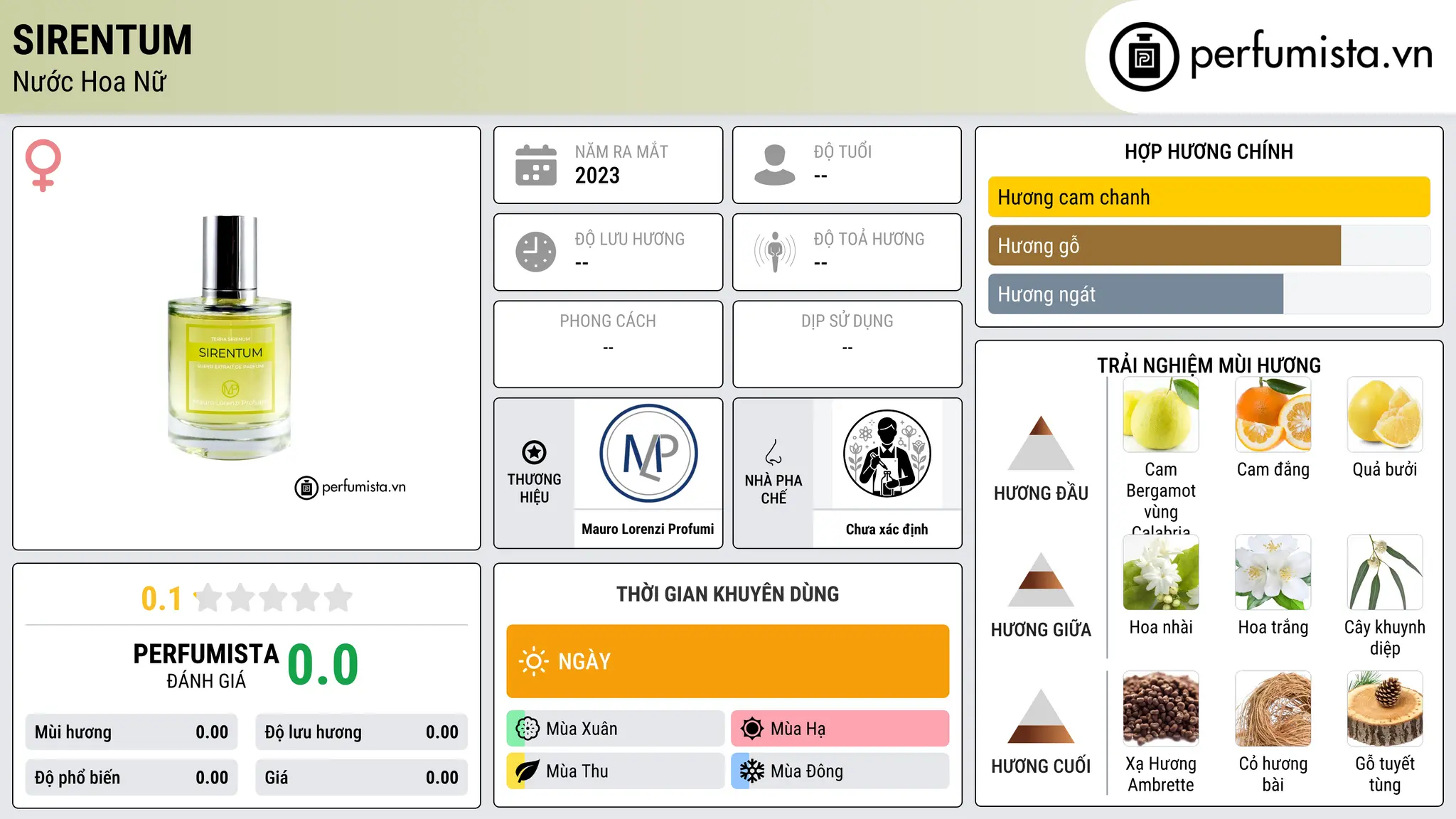Image resolution: width=1456 pixels, height=819 pixels.
Task: Click the sun icon in the Ngày bar
Action: click(x=534, y=661)
